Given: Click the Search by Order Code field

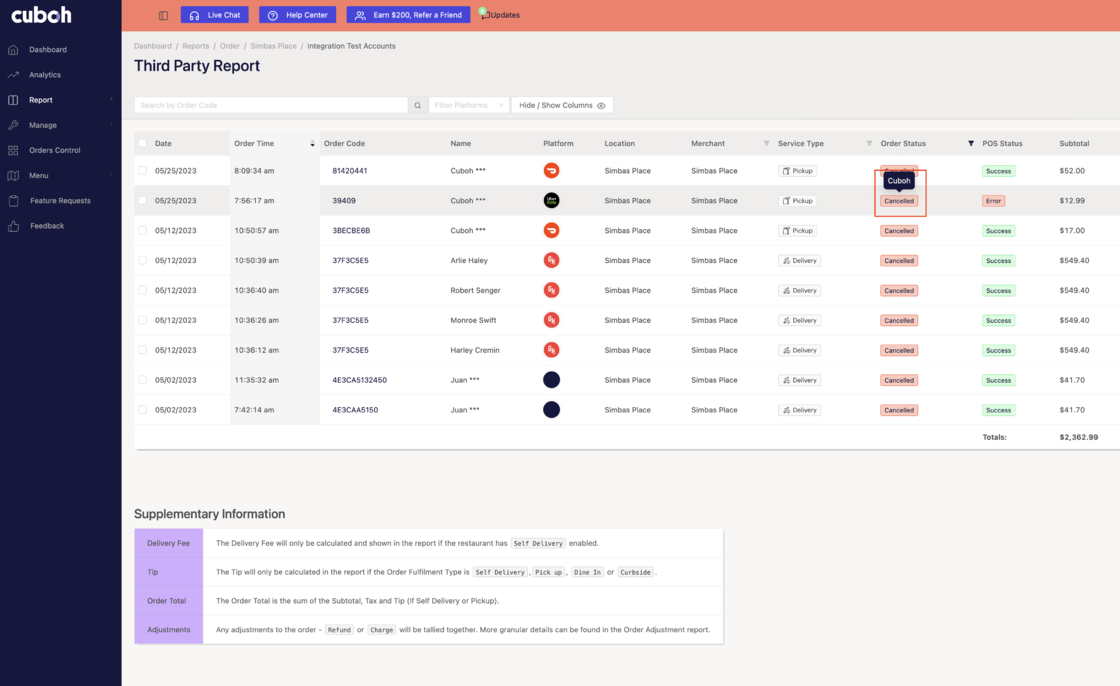Looking at the screenshot, I should 270,105.
